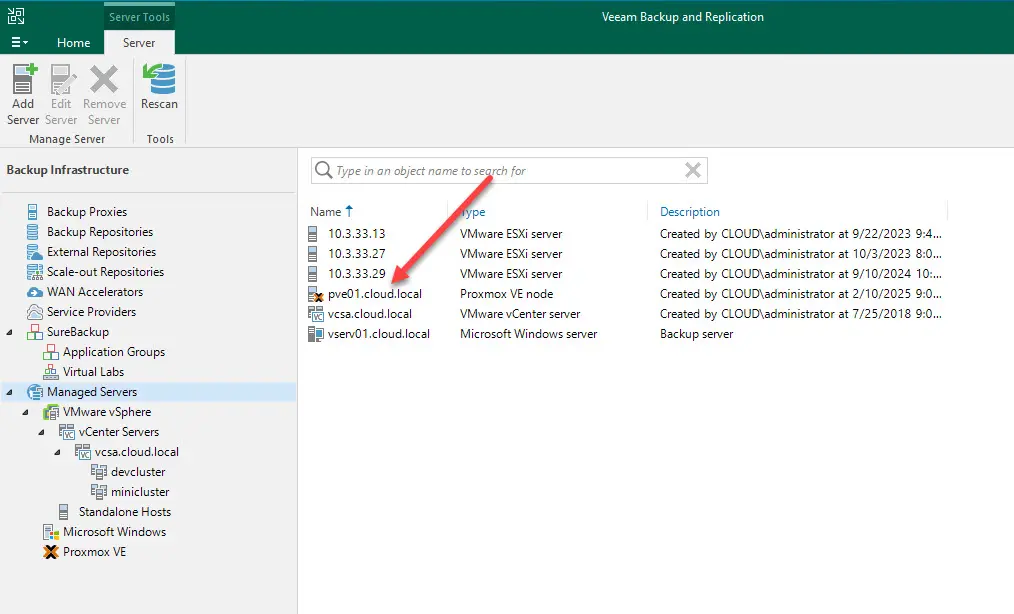Select the pve01.cloud.local server row
The image size is (1014, 614).
[x=375, y=294]
